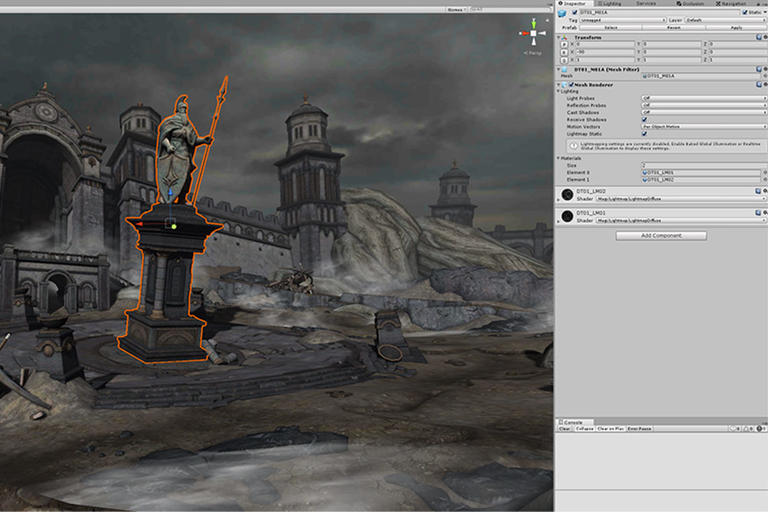Click the Rotation R button in Transform

(x=564, y=52)
